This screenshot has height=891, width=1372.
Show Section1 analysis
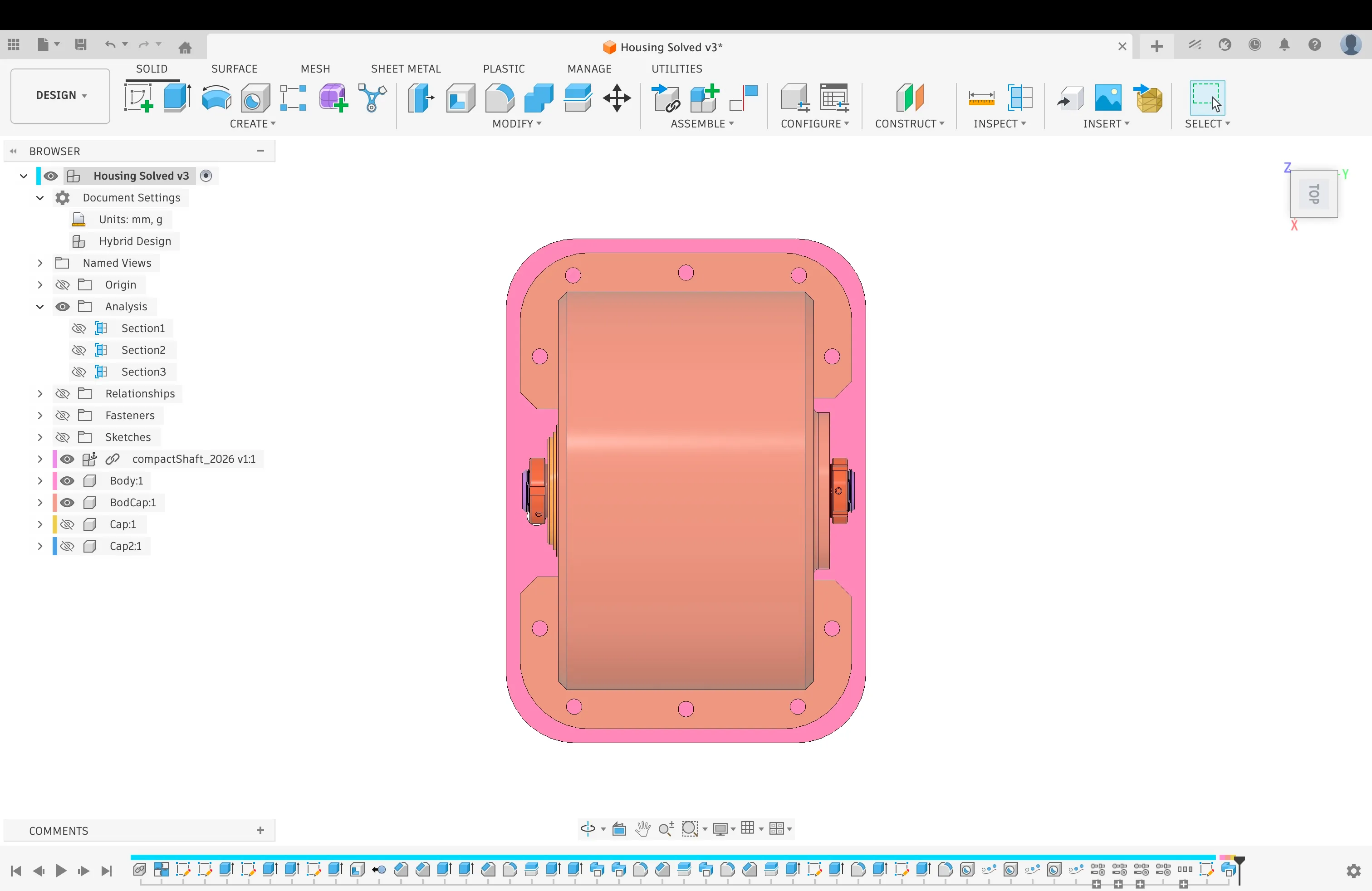point(79,328)
